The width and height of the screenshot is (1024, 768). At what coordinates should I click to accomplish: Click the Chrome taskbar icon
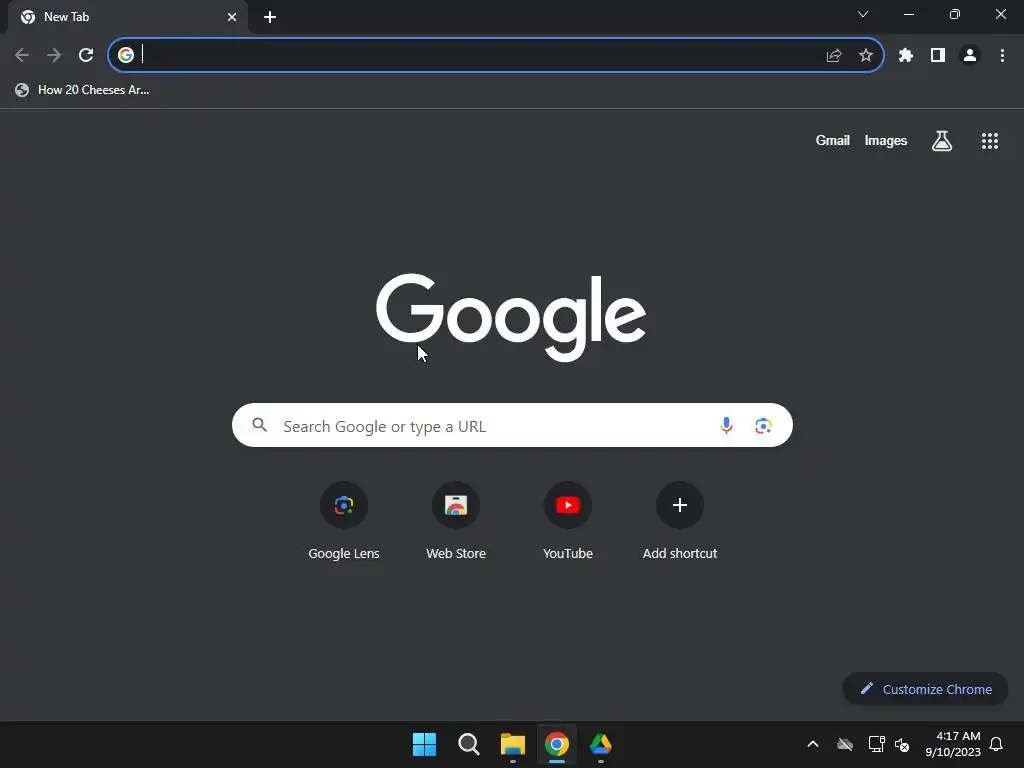click(556, 744)
